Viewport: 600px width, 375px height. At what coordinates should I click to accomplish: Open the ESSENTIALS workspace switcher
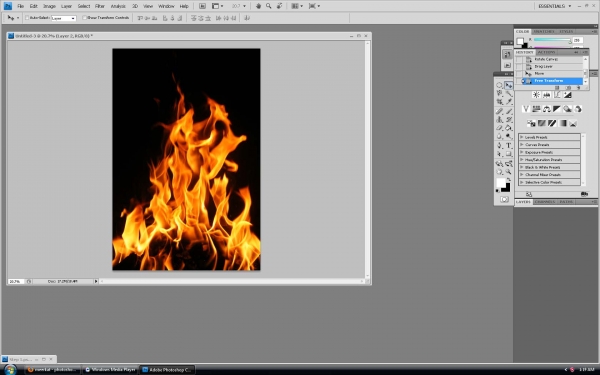(x=554, y=6)
